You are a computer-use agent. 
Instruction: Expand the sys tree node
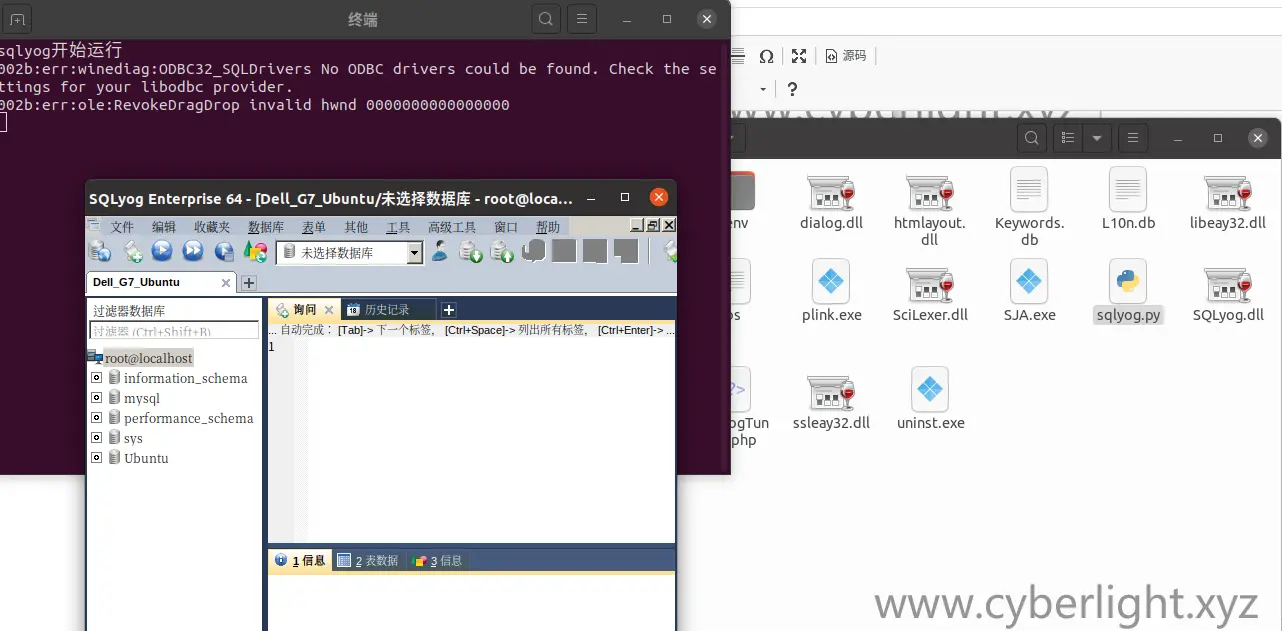[97, 438]
